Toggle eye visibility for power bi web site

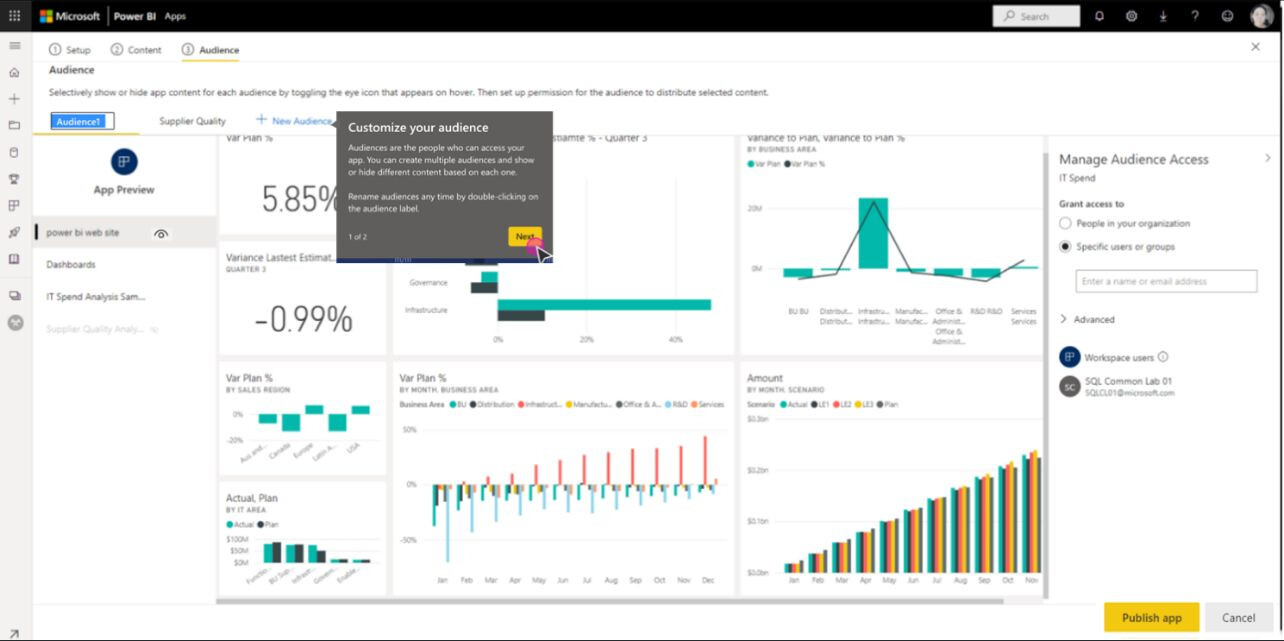(x=161, y=233)
